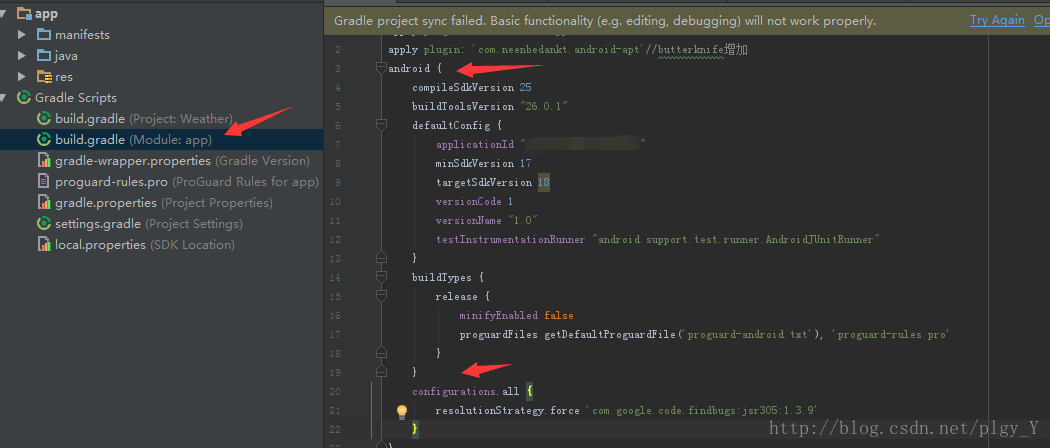The width and height of the screenshot is (1050, 448).
Task: Open local.properties (SDK Location)
Action: [x=145, y=244]
